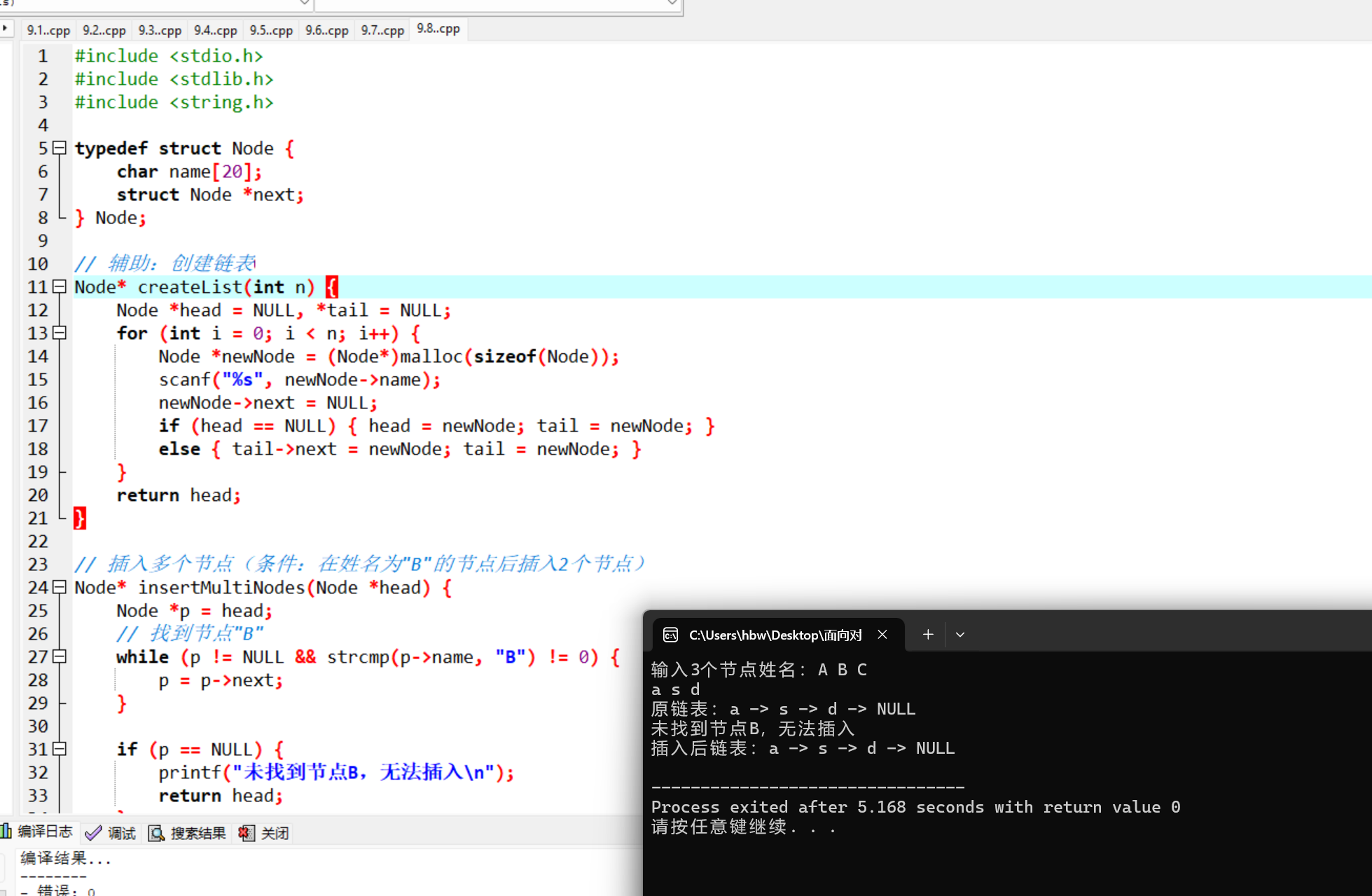Click the terminal icon in console tab
The image size is (1372, 896).
coord(670,635)
